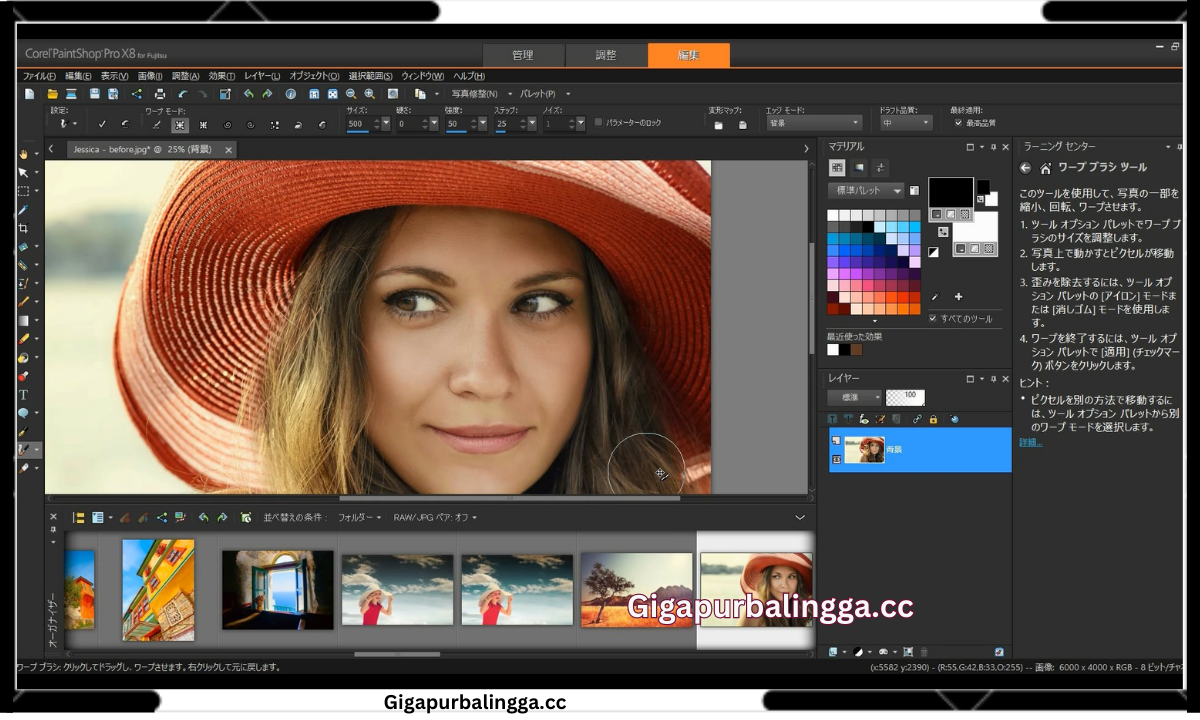Image resolution: width=1200 pixels, height=720 pixels.
Task: Select the desert tree thumbnail in organizer
Action: 636,591
